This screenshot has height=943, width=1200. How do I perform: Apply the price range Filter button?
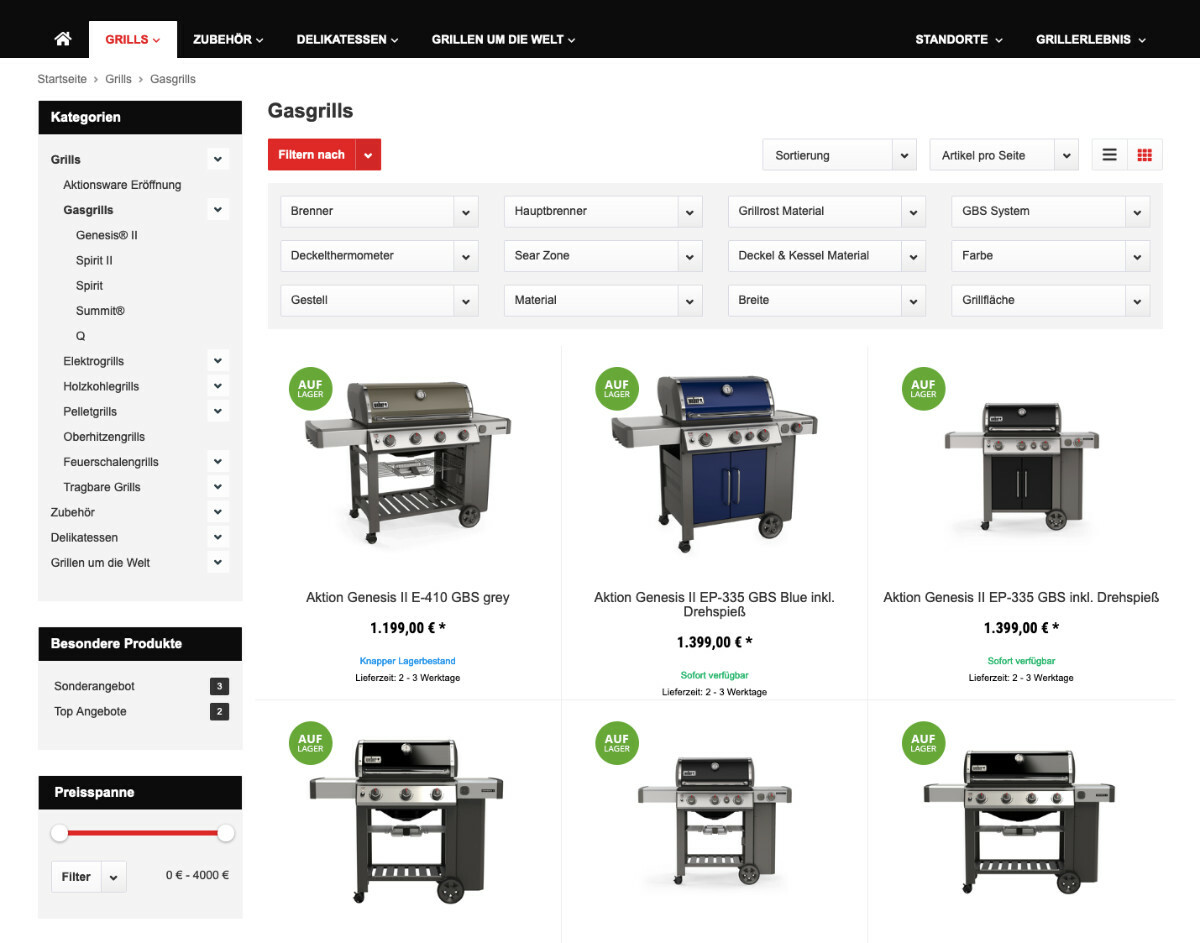[76, 877]
